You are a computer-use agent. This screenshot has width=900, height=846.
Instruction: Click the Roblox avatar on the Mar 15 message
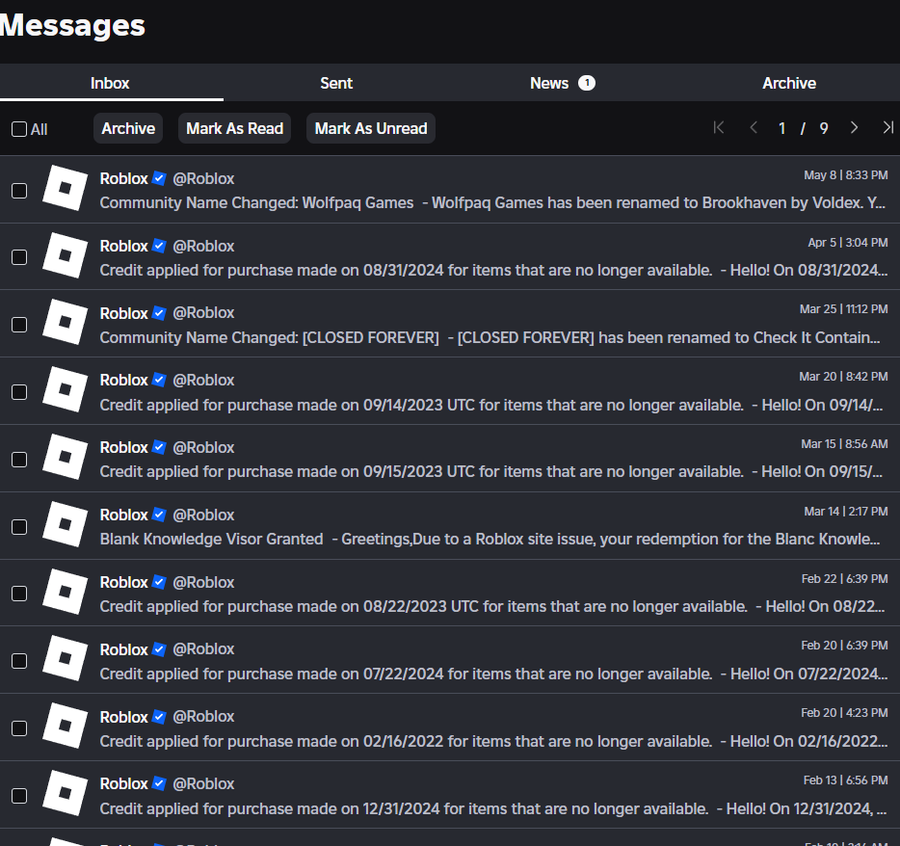(65, 457)
